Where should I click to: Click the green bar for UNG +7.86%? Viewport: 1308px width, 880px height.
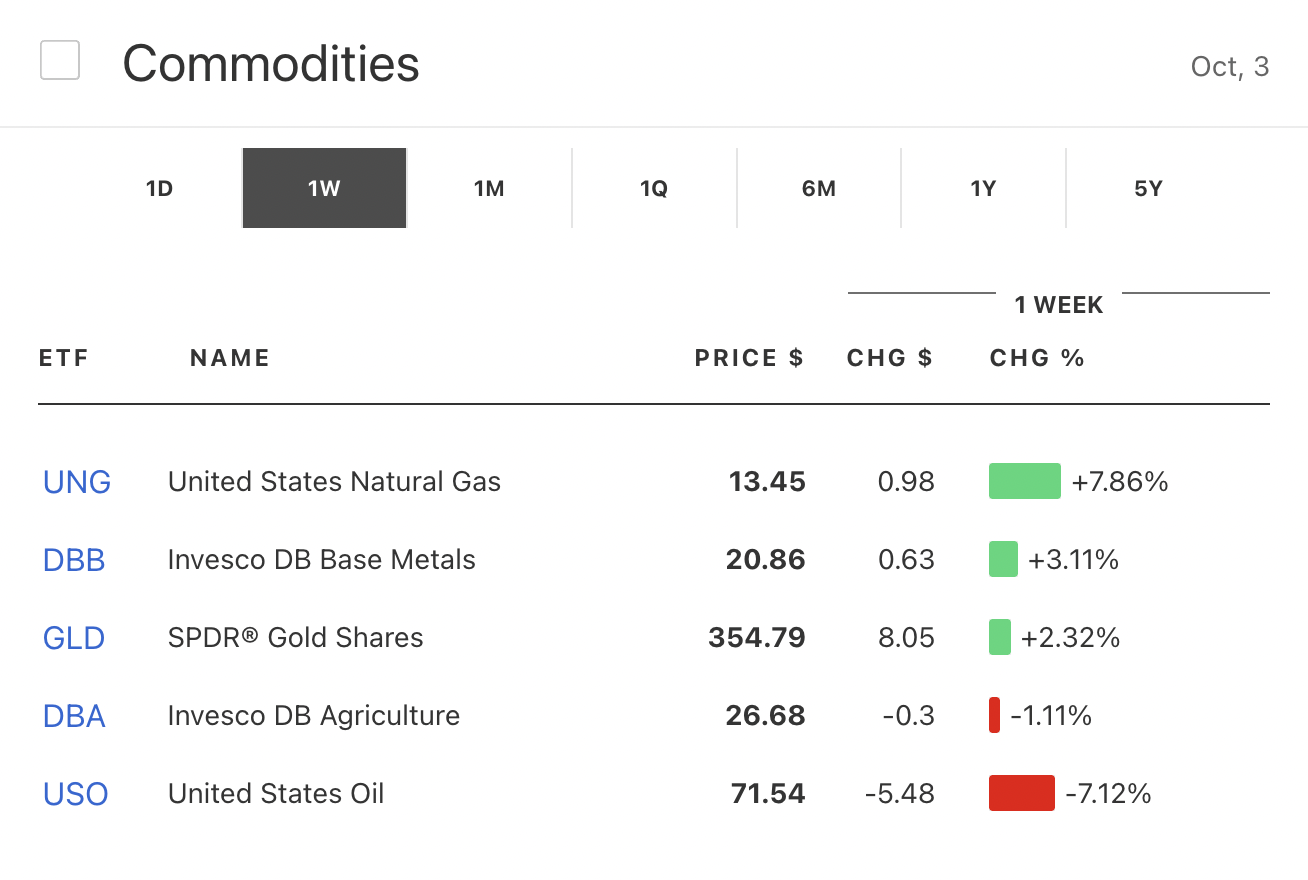(x=1024, y=481)
